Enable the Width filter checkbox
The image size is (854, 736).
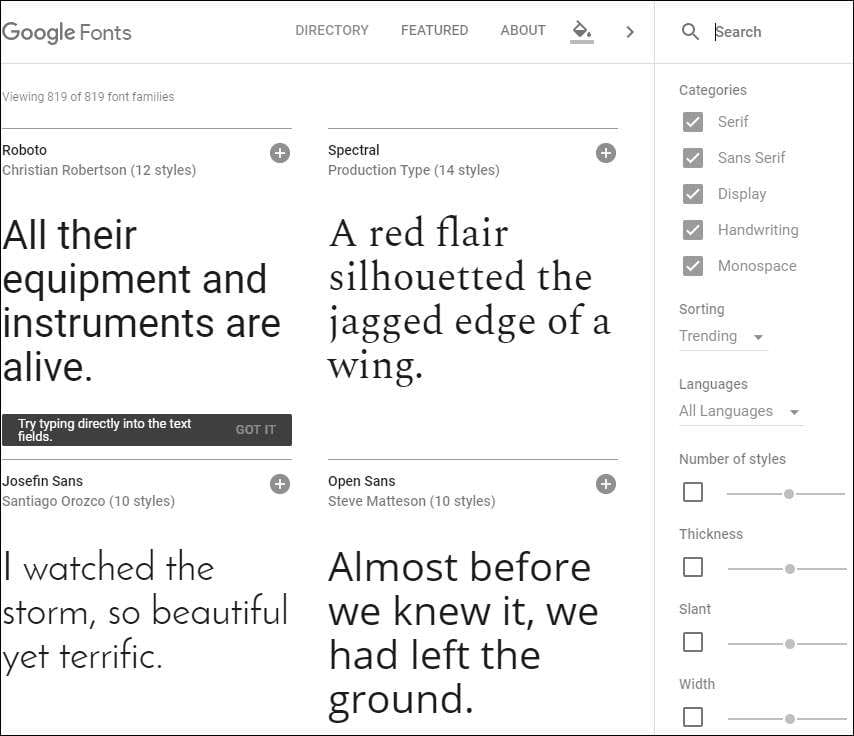[693, 717]
